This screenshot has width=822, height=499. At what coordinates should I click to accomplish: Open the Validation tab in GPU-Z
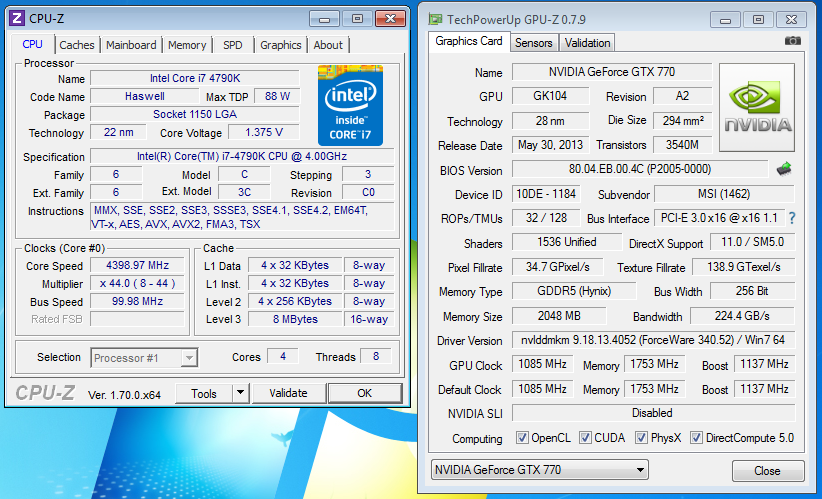pyautogui.click(x=587, y=43)
